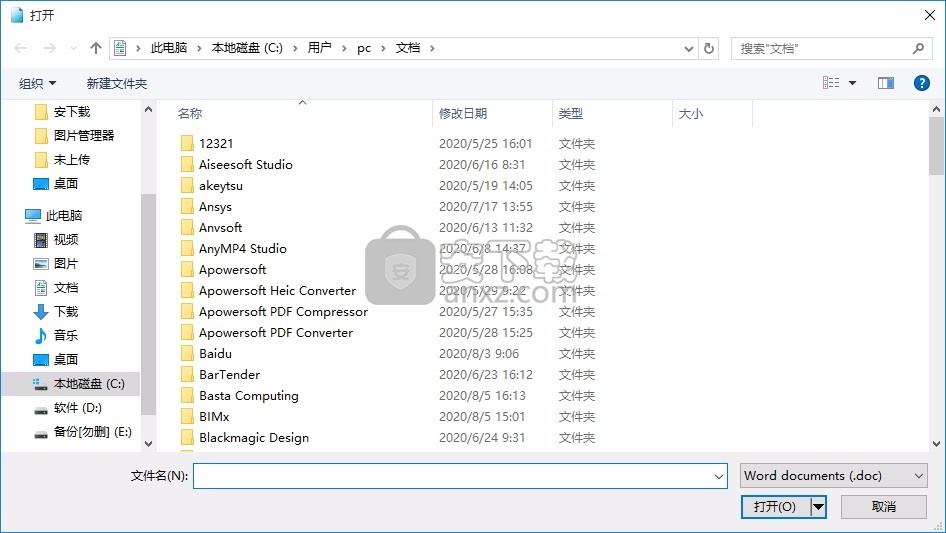Screen dimensions: 946x533
Task: Open the 组织 menu
Action: (x=37, y=83)
